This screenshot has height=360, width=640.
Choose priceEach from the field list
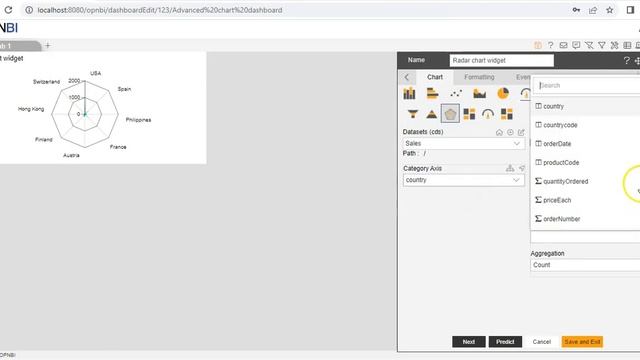tap(585, 200)
